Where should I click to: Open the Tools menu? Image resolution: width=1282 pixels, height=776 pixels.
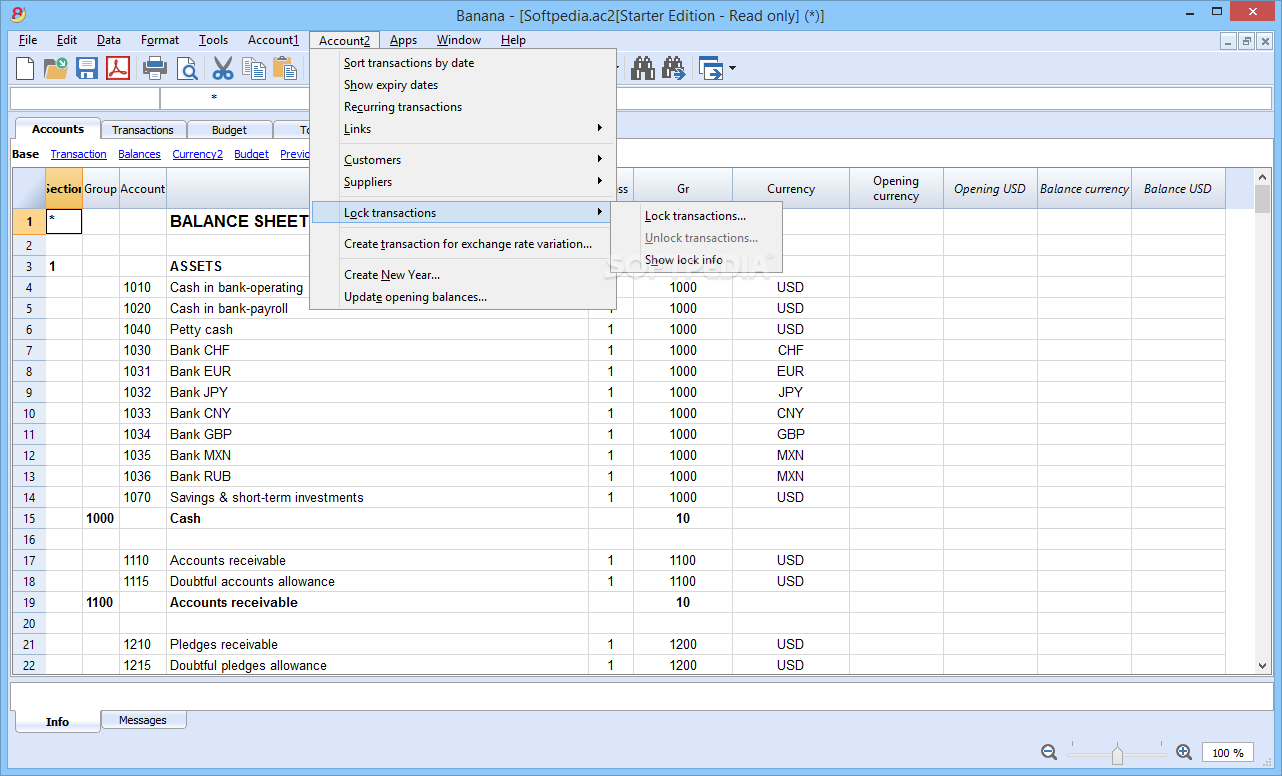click(x=213, y=40)
